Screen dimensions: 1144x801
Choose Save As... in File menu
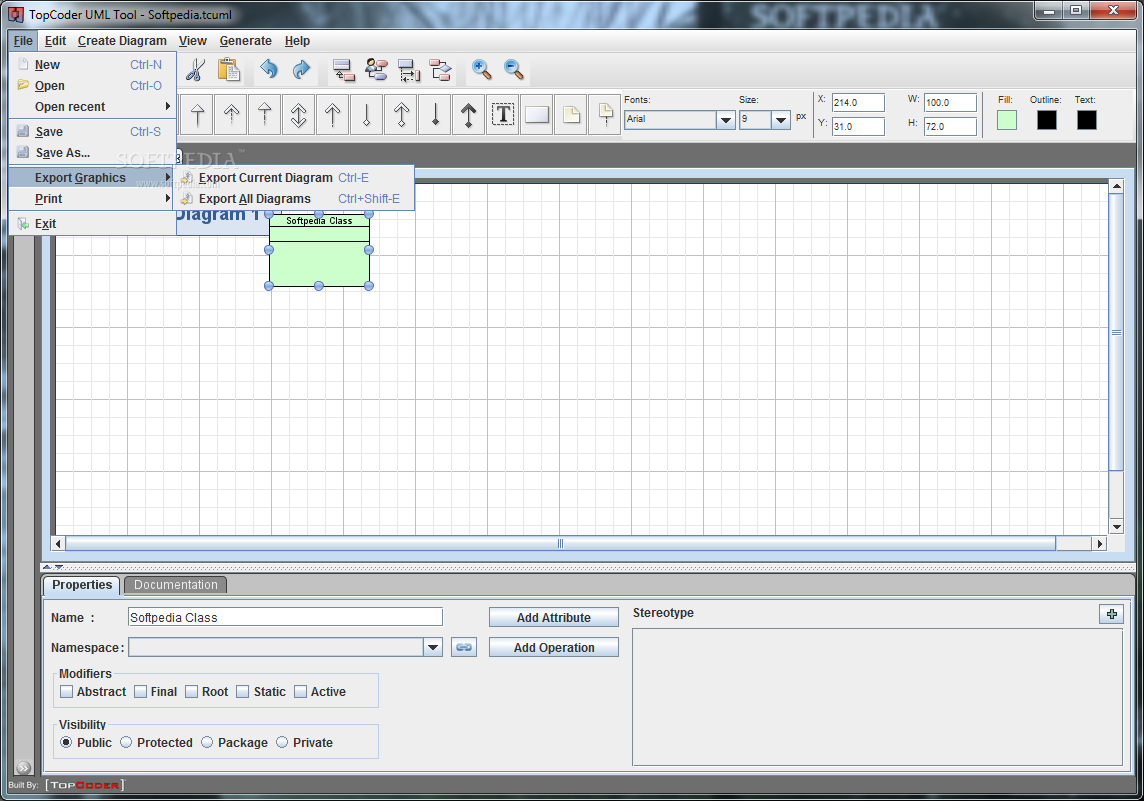93,152
